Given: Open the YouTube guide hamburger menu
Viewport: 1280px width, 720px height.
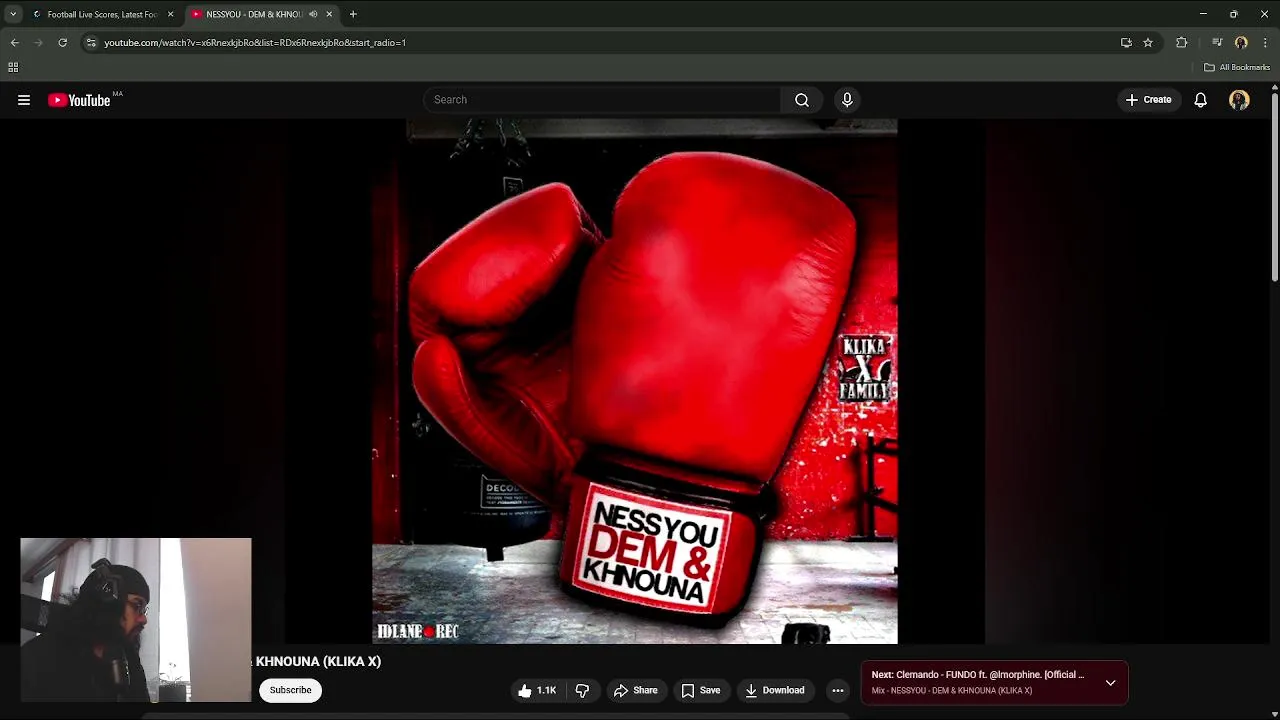Looking at the screenshot, I should [x=24, y=100].
